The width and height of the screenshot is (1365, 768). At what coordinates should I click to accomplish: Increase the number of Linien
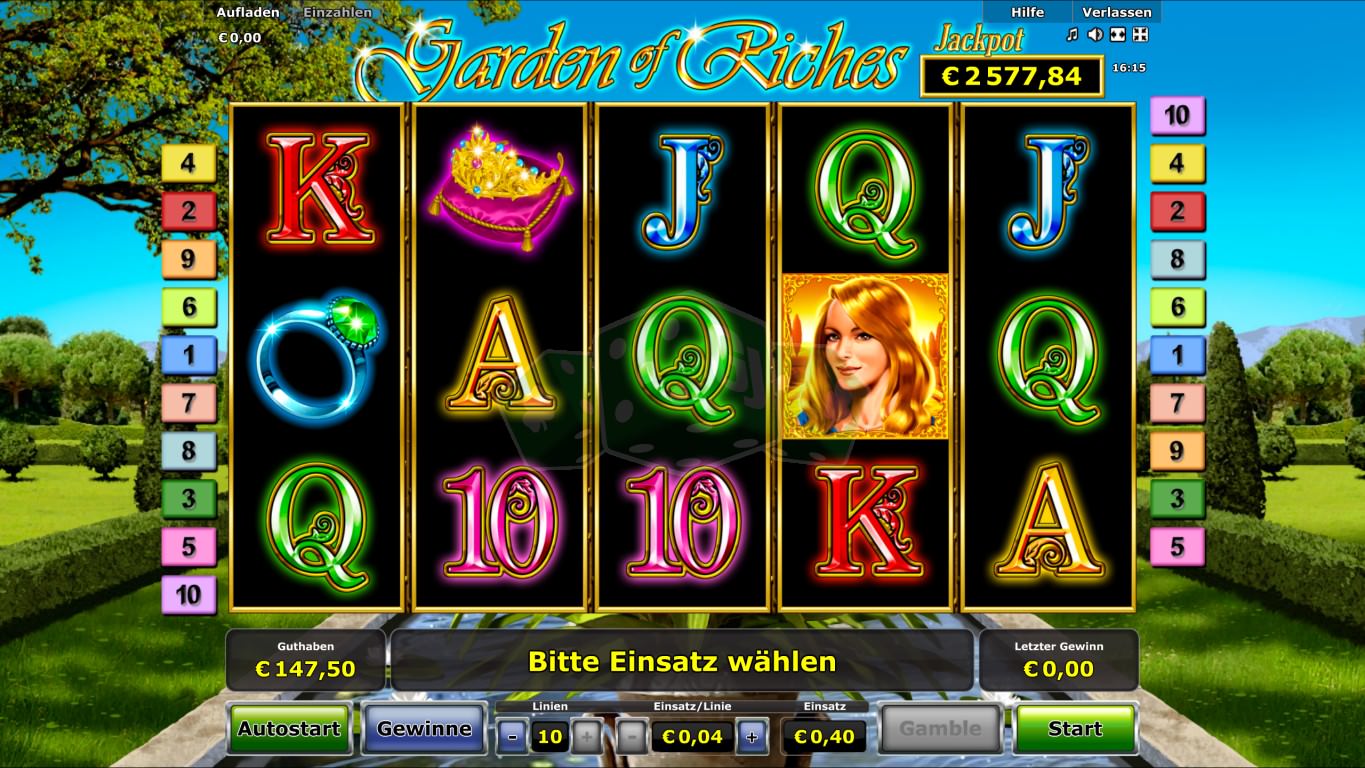[x=587, y=738]
